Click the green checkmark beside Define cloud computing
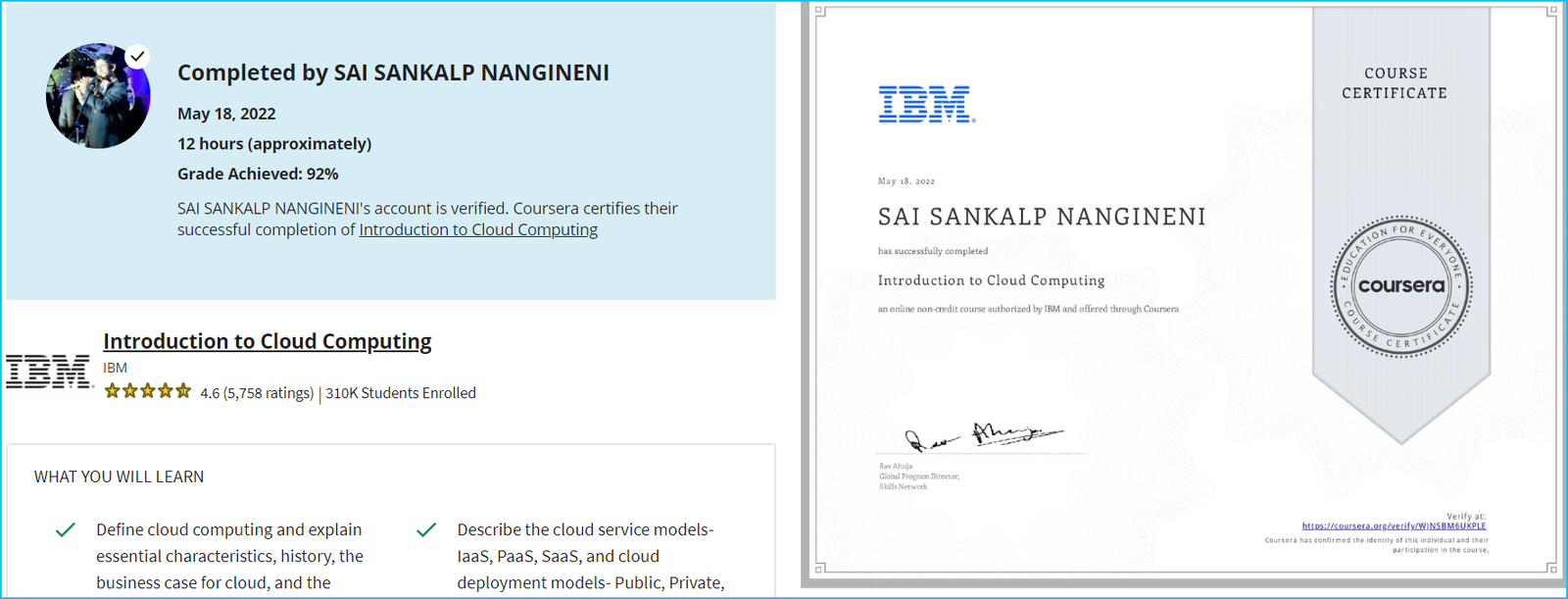Screen dimensions: 1568x599 tap(66, 530)
